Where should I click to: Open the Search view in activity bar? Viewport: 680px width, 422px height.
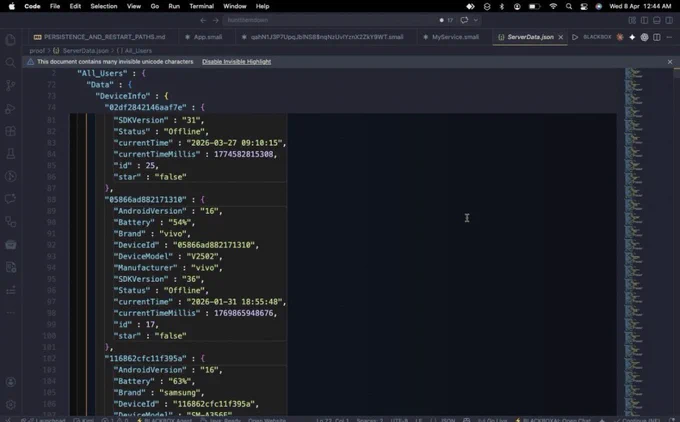(10, 63)
